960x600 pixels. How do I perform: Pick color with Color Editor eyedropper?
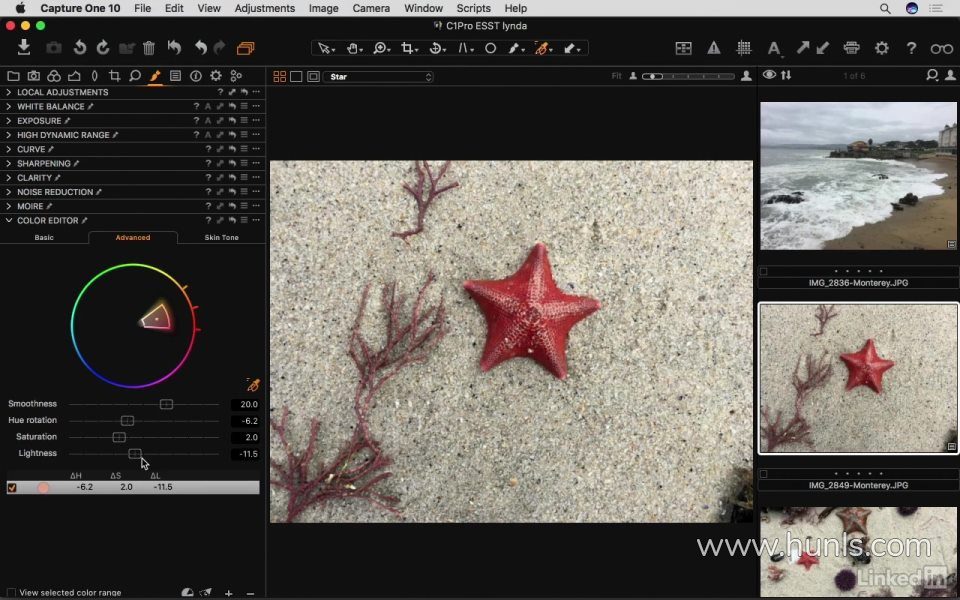point(253,385)
